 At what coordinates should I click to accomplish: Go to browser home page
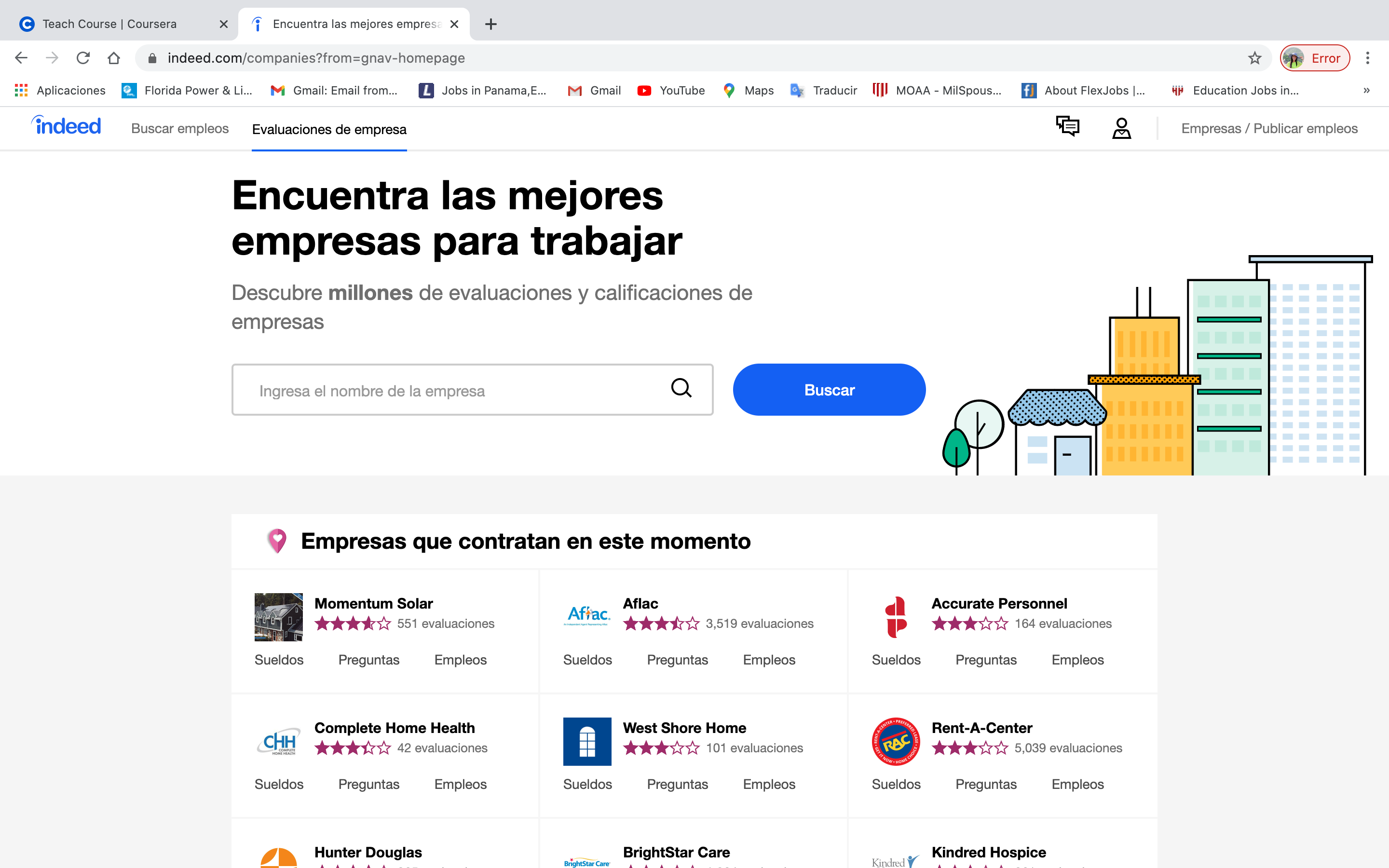click(114, 58)
